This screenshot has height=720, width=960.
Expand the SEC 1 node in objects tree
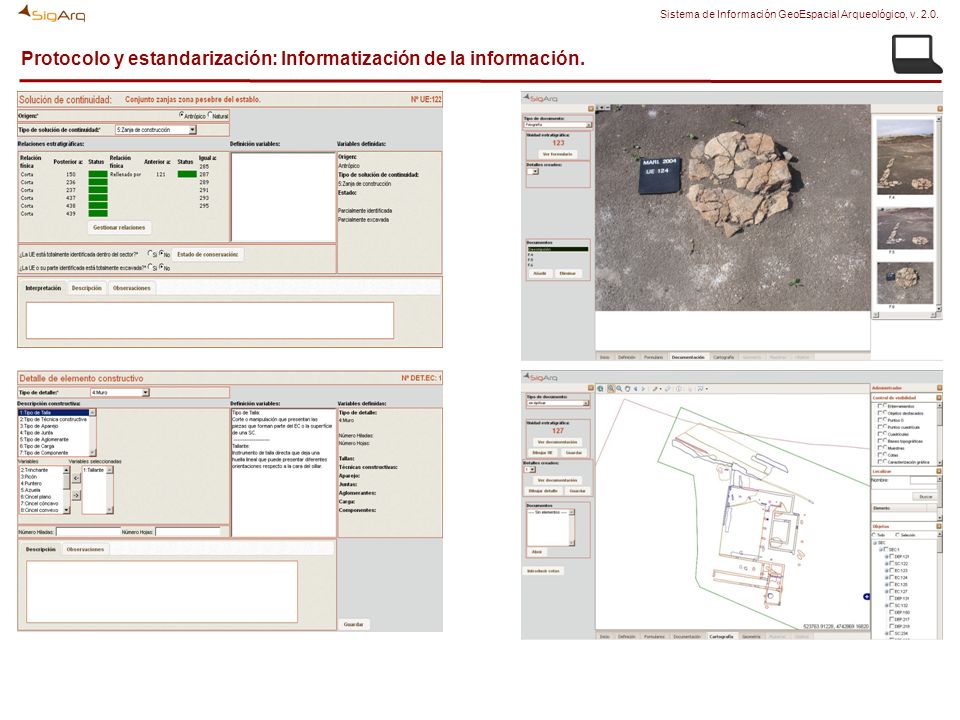coord(882,550)
